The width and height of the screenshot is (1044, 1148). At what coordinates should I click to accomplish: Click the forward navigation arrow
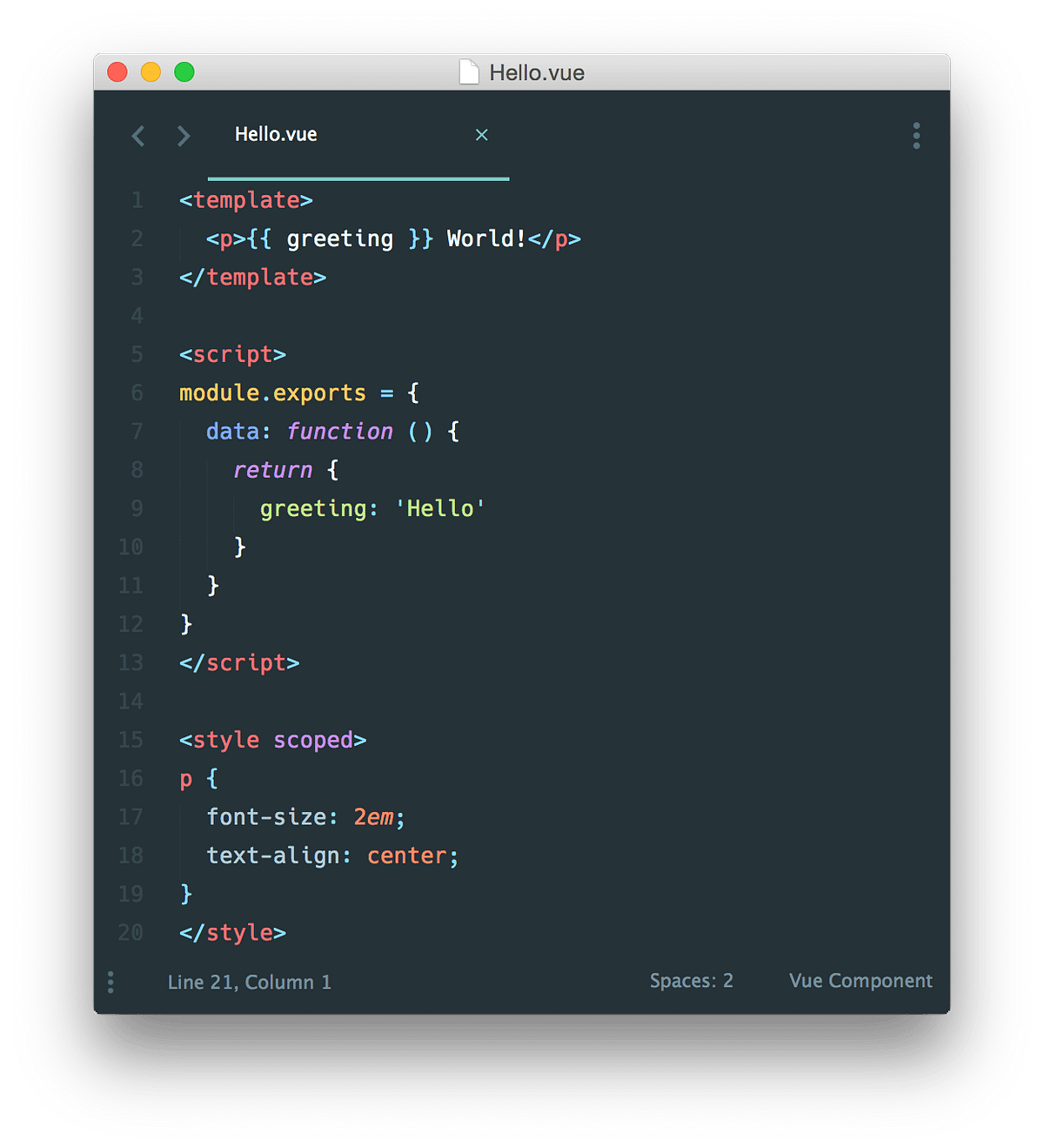point(183,136)
